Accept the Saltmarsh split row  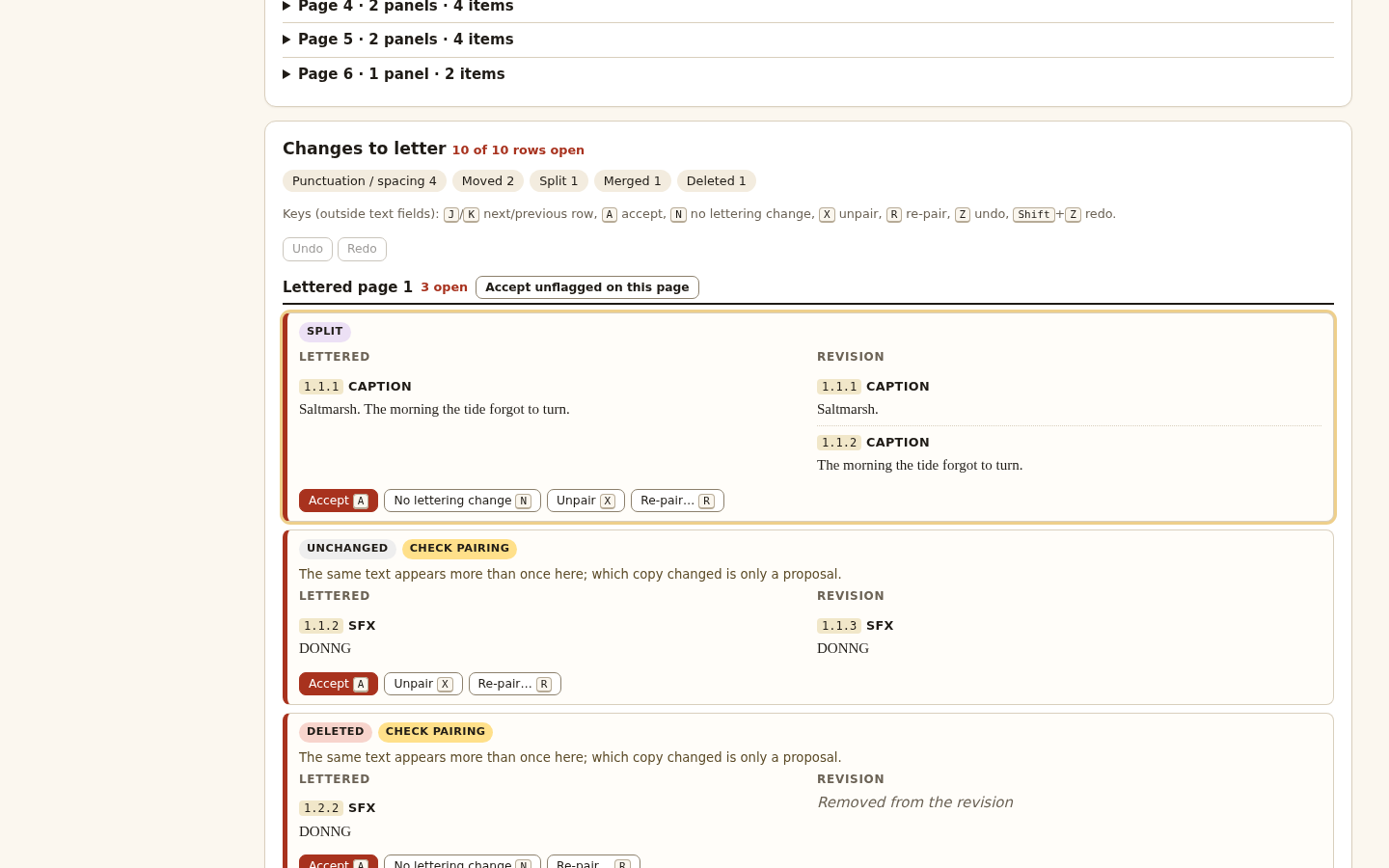[339, 501]
